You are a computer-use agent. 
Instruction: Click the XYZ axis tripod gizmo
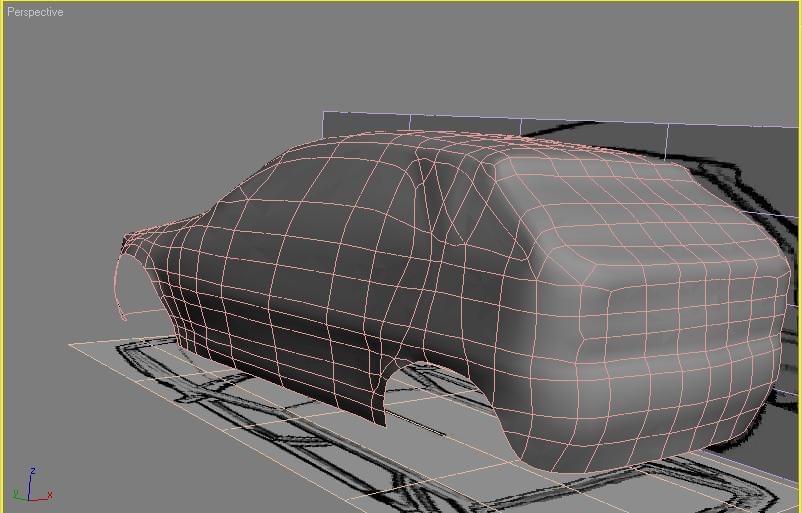pos(33,485)
